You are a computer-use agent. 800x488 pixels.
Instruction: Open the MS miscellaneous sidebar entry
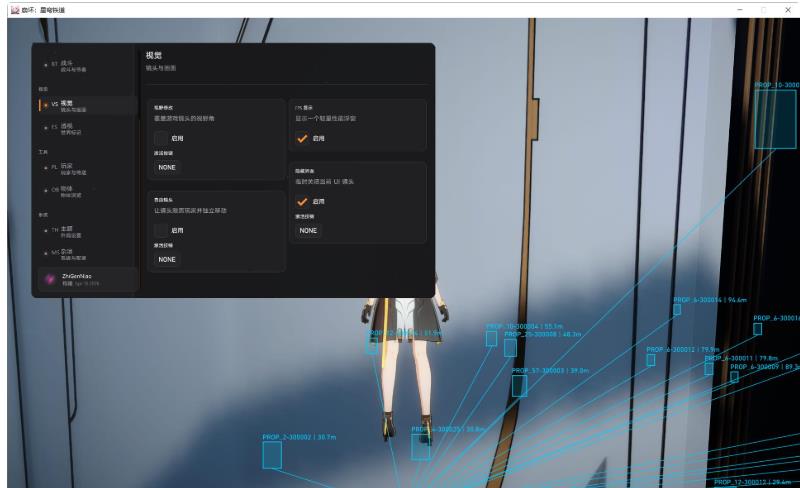coord(86,254)
